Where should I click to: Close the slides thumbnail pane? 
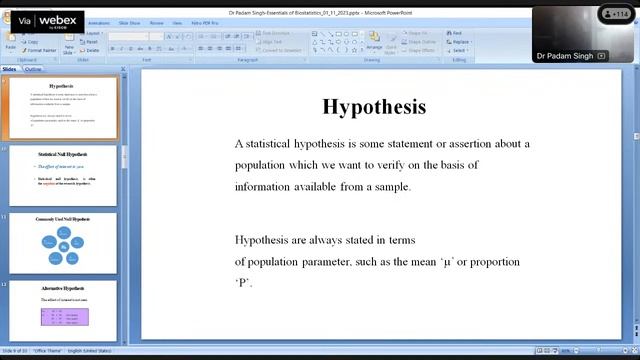(x=123, y=69)
